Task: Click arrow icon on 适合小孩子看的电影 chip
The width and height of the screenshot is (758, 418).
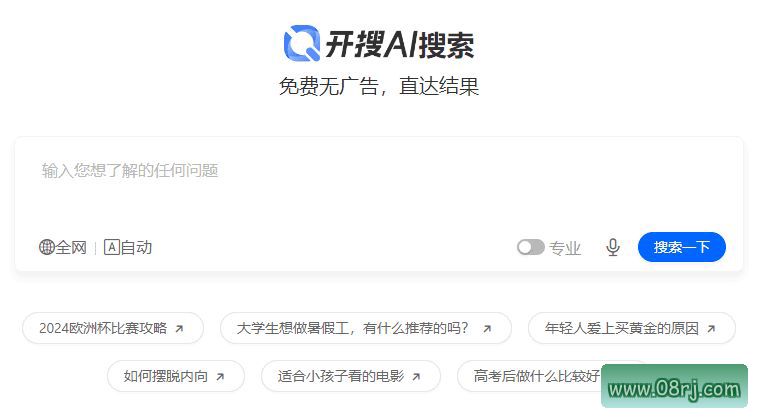Action: click(x=416, y=376)
